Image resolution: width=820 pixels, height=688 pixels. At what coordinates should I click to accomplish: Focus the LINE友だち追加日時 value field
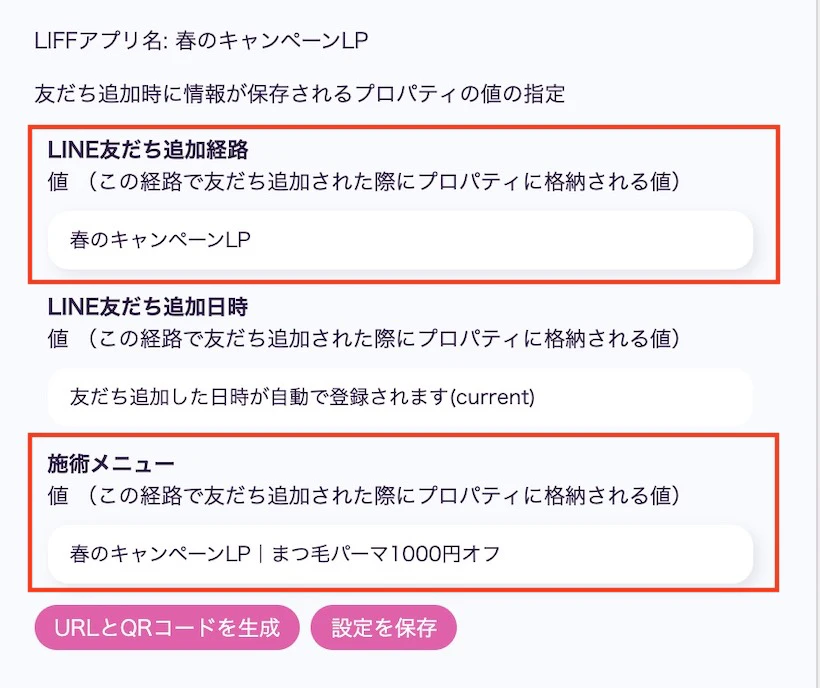click(x=400, y=397)
